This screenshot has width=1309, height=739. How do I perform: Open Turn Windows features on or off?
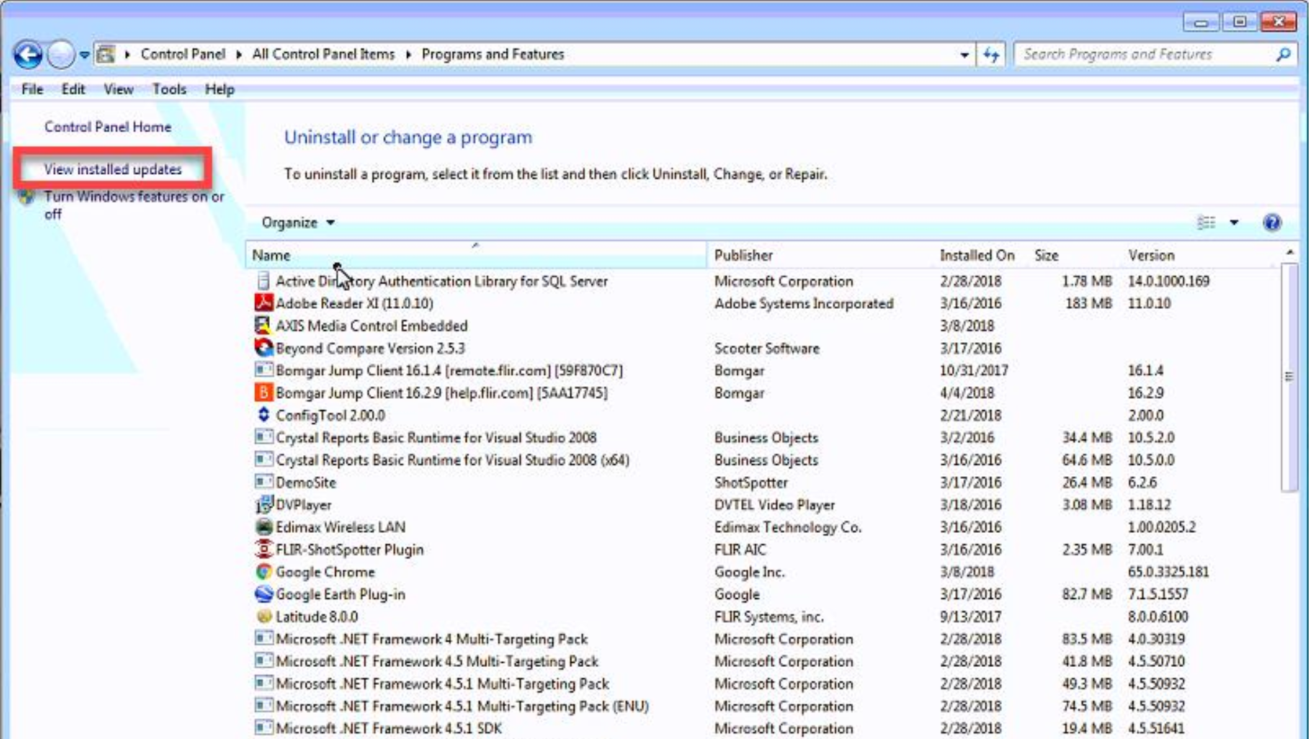point(133,198)
